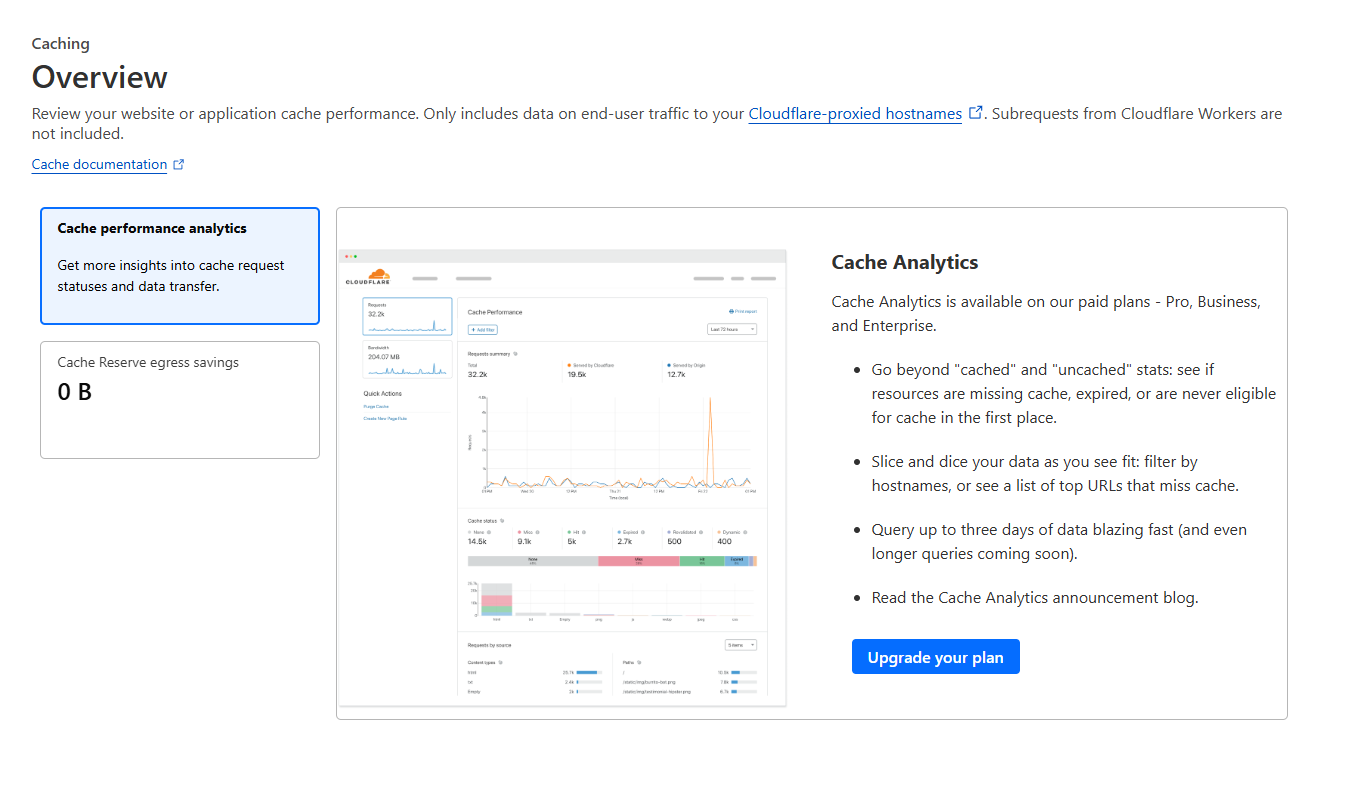
Task: Click the 'Slice and dice your data' bullet
Action: pyautogui.click(x=1055, y=474)
